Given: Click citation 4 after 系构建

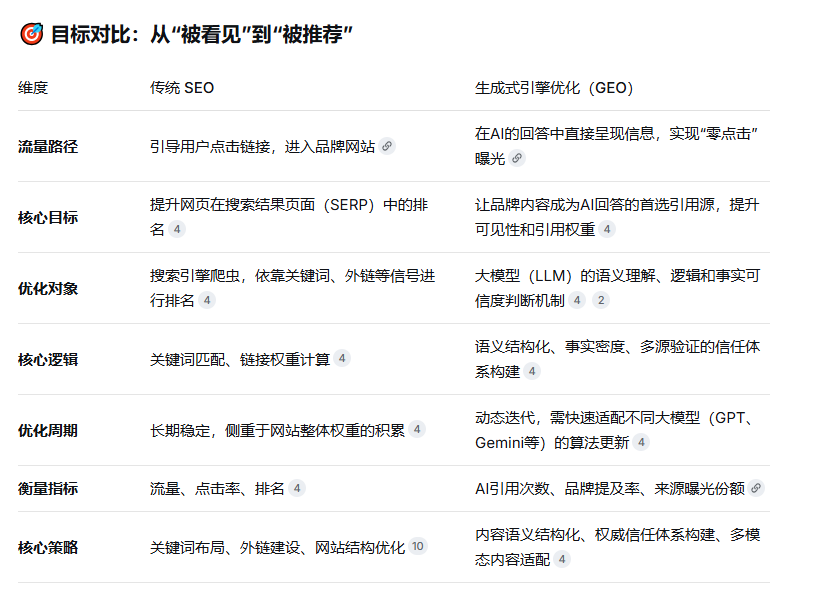Looking at the screenshot, I should click(x=532, y=371).
